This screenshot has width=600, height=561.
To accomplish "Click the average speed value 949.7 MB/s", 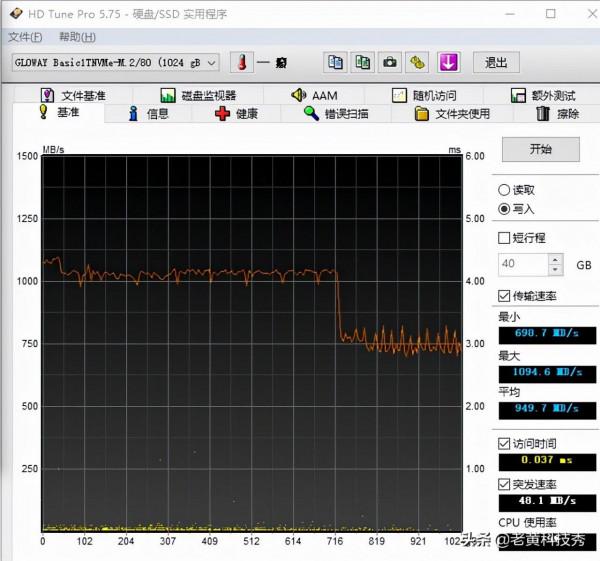I will pos(547,410).
